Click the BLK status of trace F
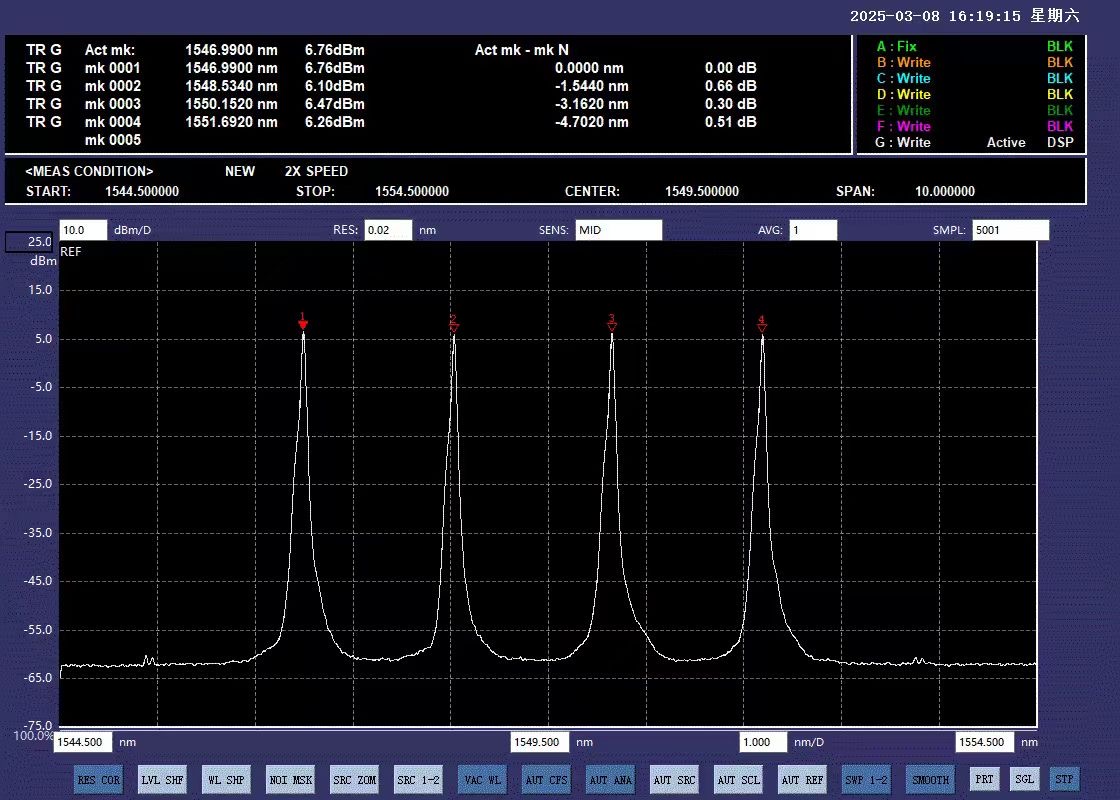This screenshot has width=1120, height=800. [1060, 126]
